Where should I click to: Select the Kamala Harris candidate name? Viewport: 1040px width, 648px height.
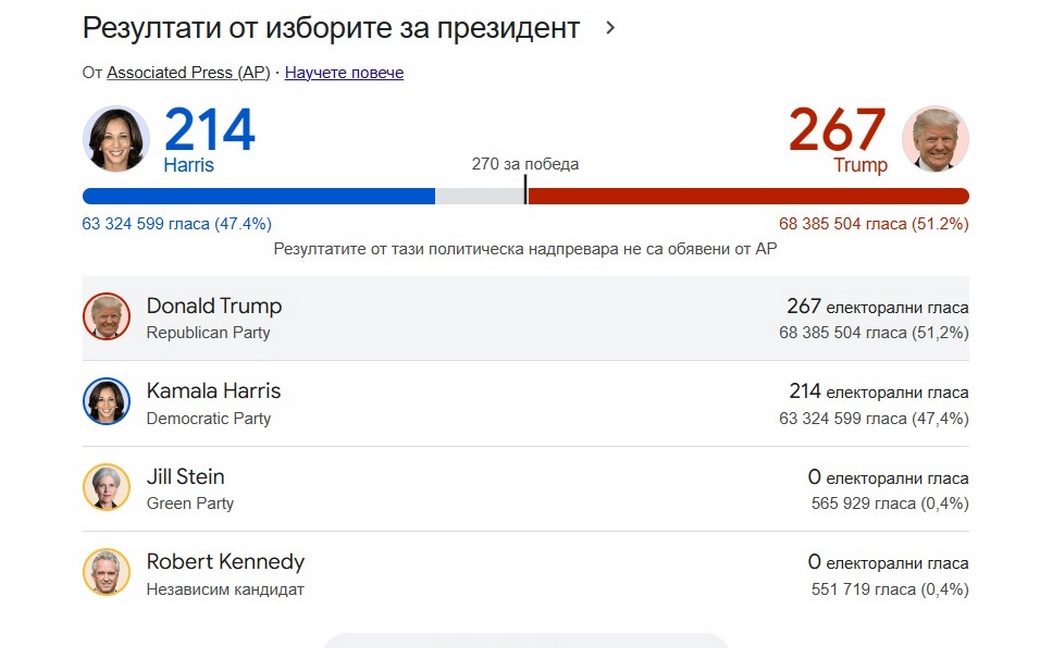[x=213, y=391]
